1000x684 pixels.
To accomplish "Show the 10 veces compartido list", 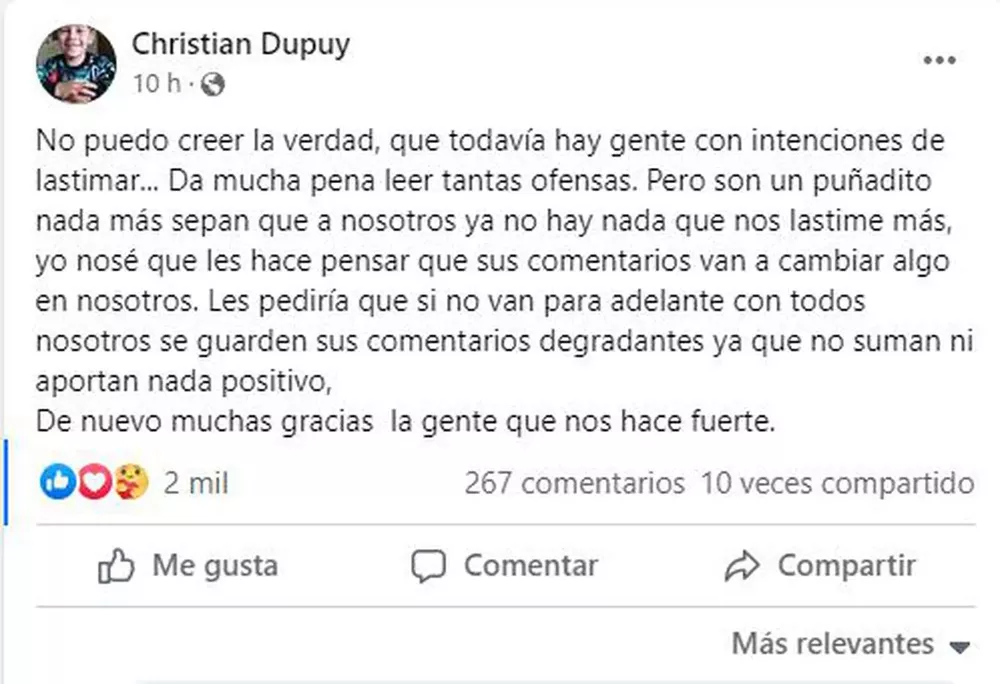I will point(837,485).
